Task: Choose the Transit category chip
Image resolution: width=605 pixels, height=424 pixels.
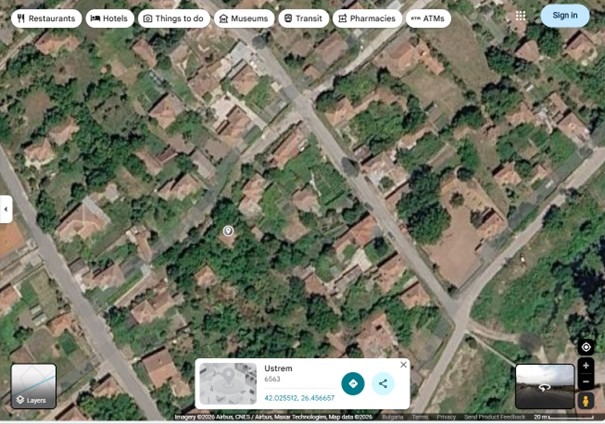Action: point(302,18)
